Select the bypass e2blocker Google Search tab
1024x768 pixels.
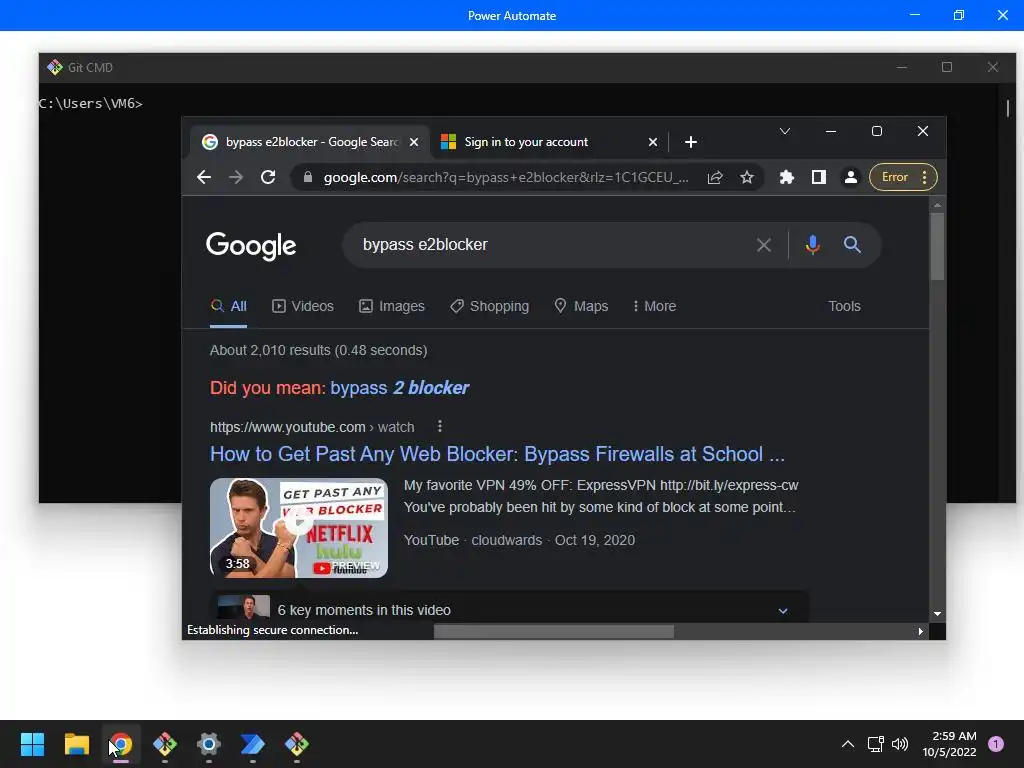click(310, 142)
